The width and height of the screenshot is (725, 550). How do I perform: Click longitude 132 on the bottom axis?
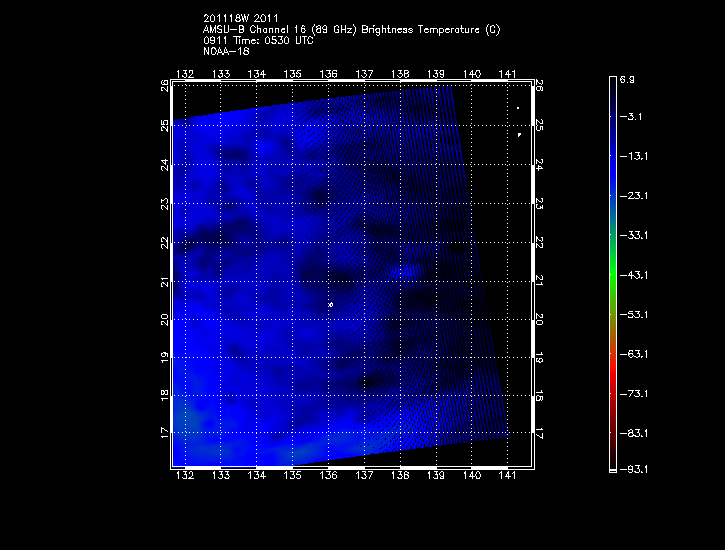pos(185,475)
